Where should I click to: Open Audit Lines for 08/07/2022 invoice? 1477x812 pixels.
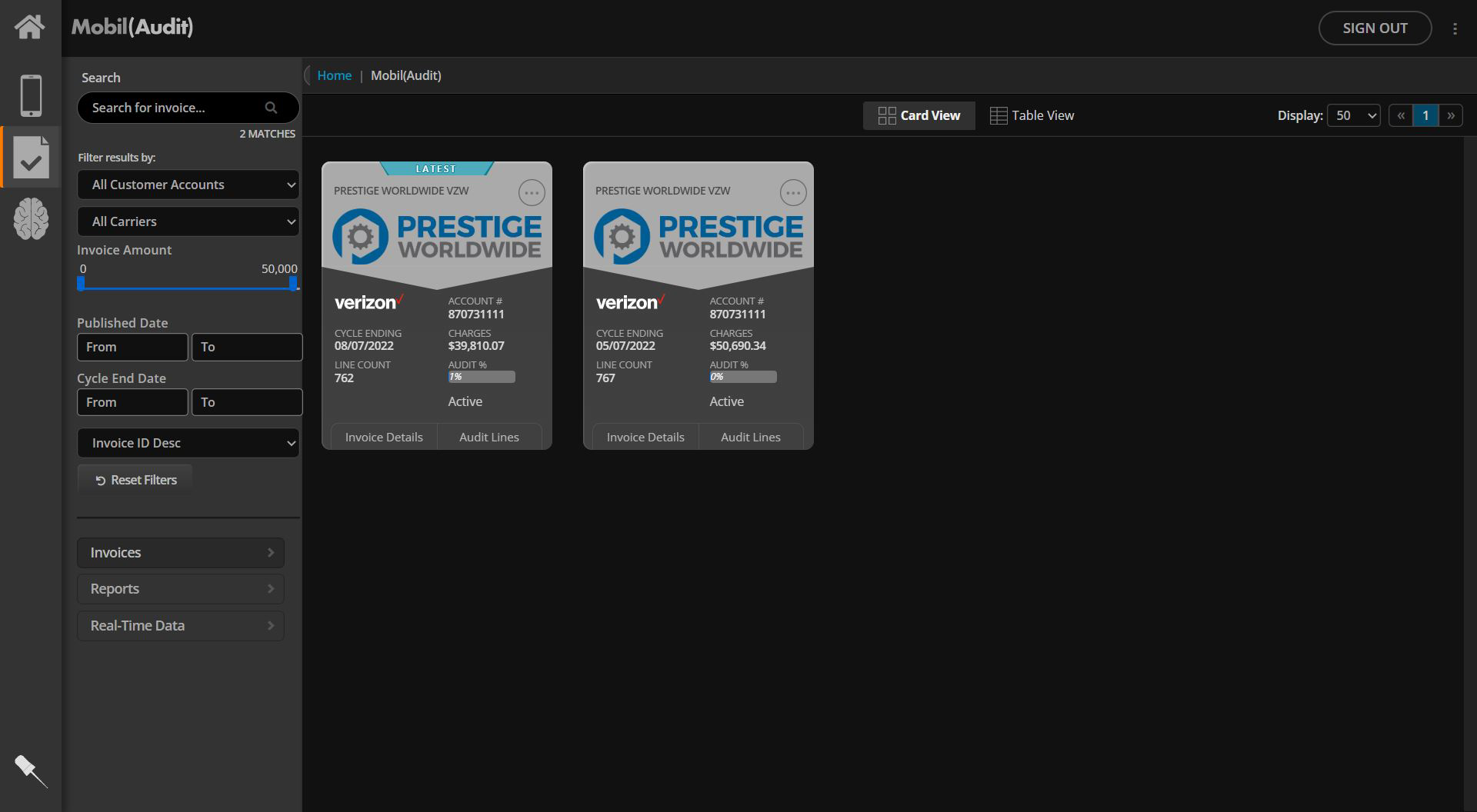coord(489,437)
